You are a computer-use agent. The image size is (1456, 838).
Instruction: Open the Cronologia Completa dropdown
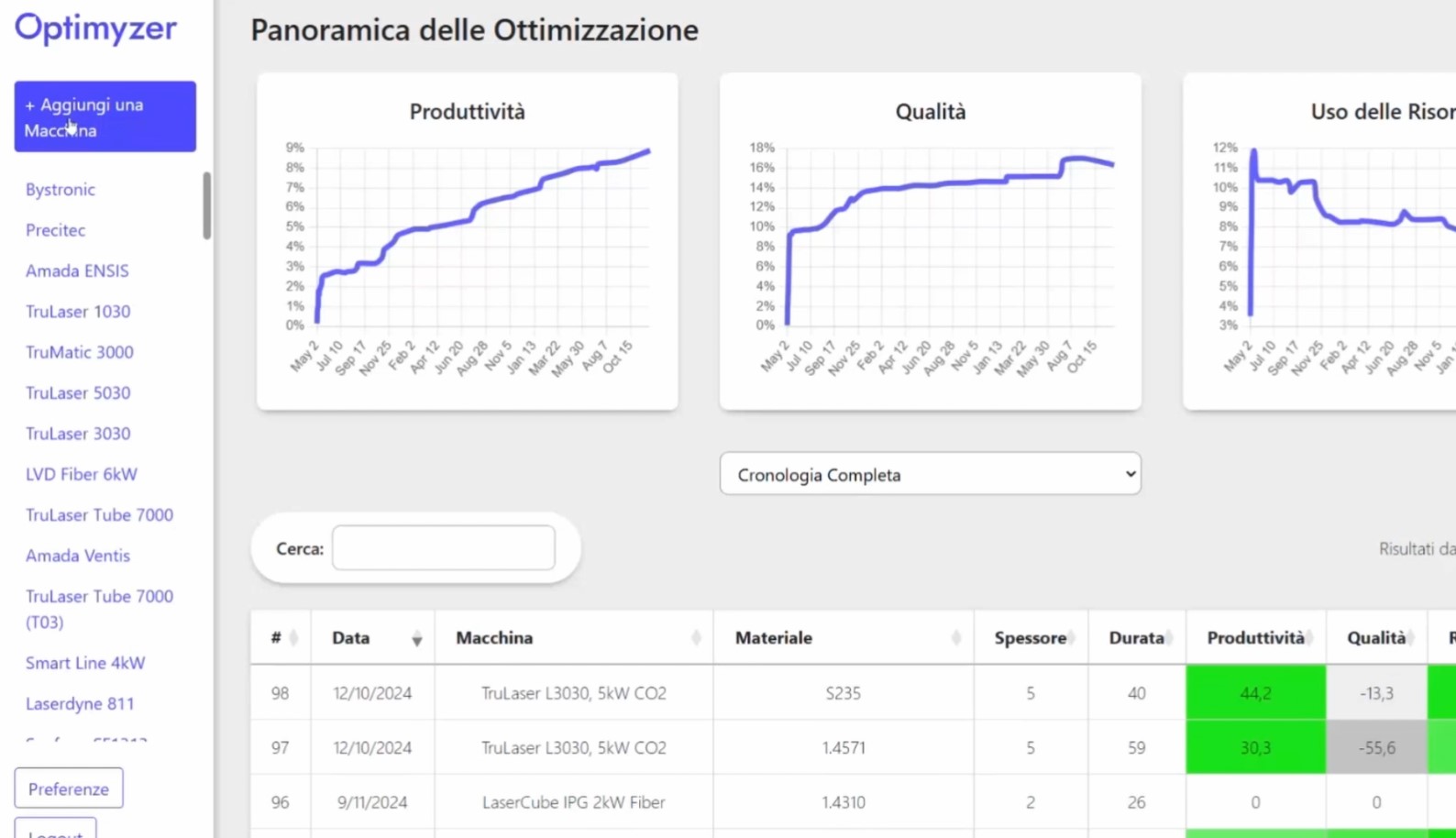(930, 474)
